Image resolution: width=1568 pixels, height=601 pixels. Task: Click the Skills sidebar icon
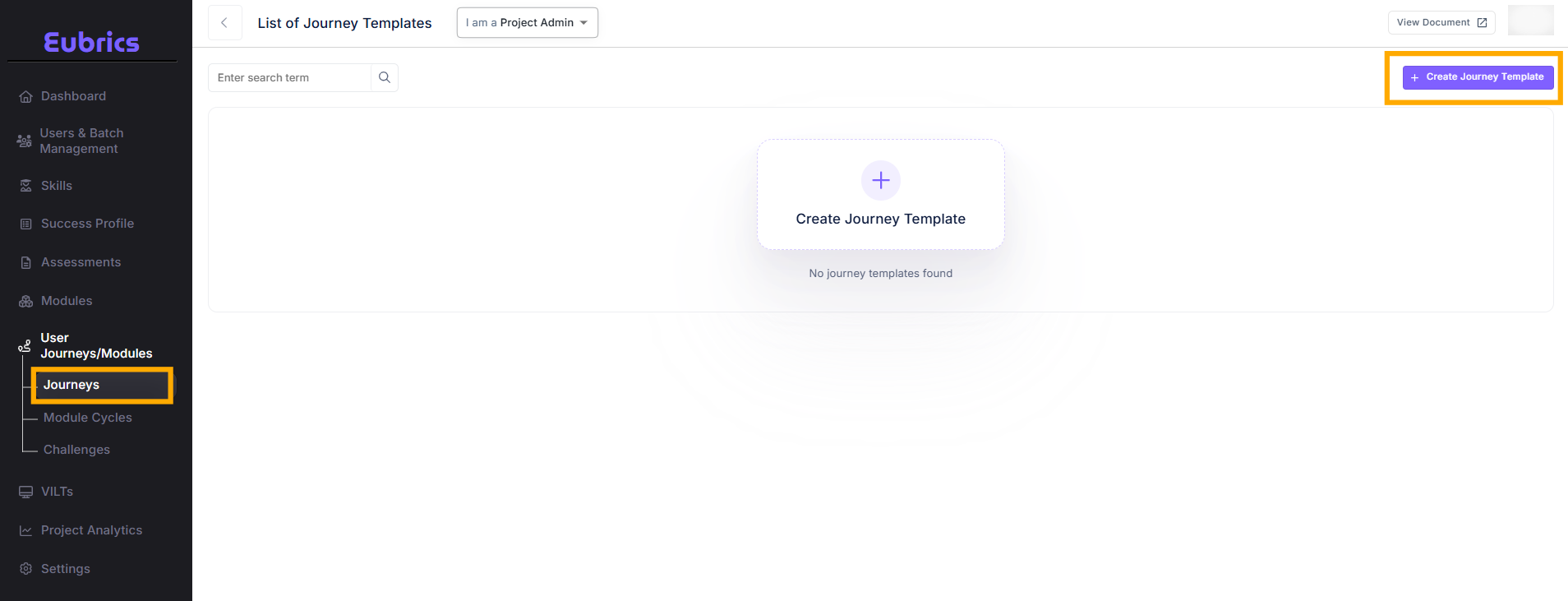[25, 186]
